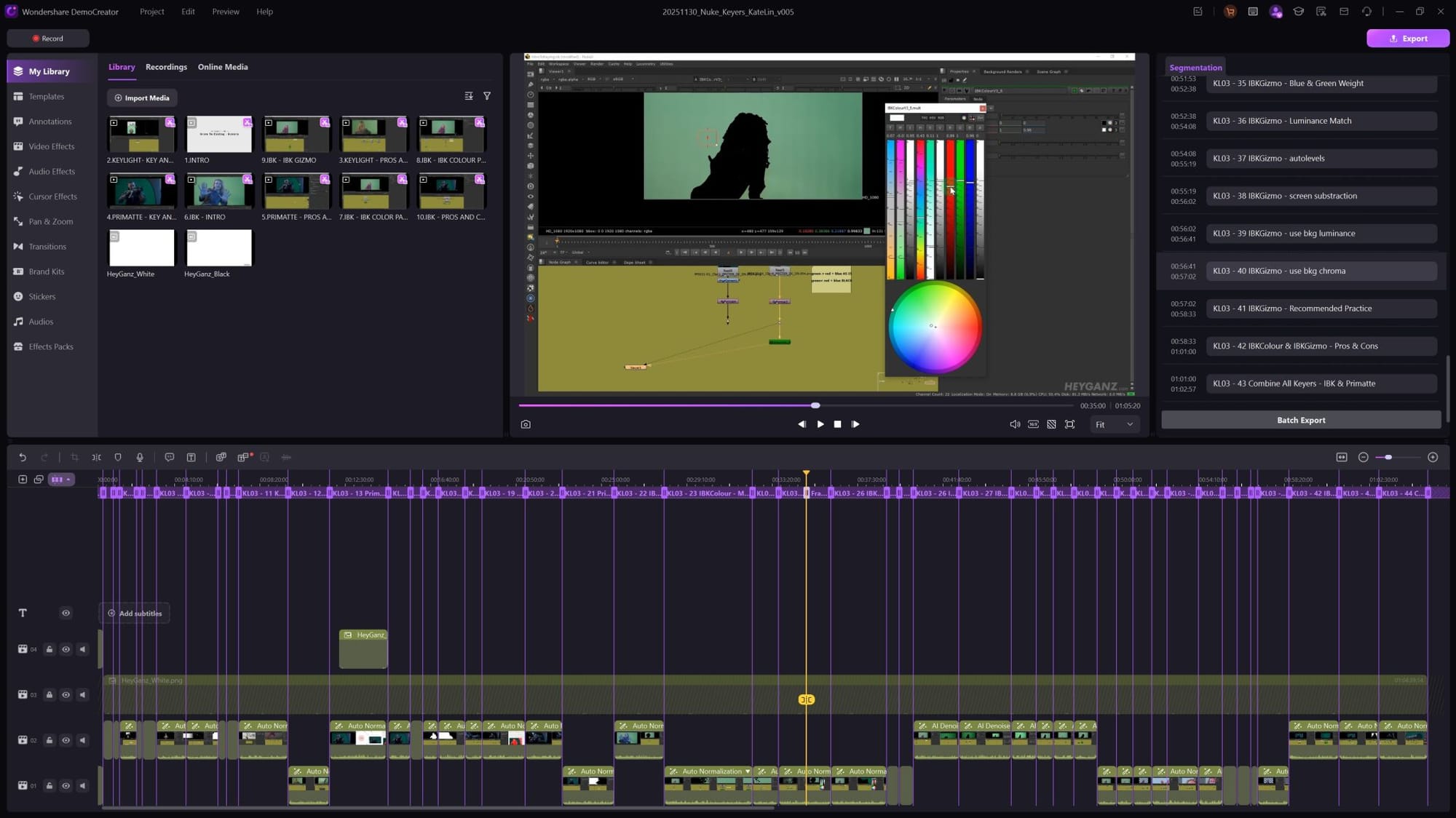Screen dimensions: 1456x818
Task: Open the media sort options menu
Action: point(469,96)
